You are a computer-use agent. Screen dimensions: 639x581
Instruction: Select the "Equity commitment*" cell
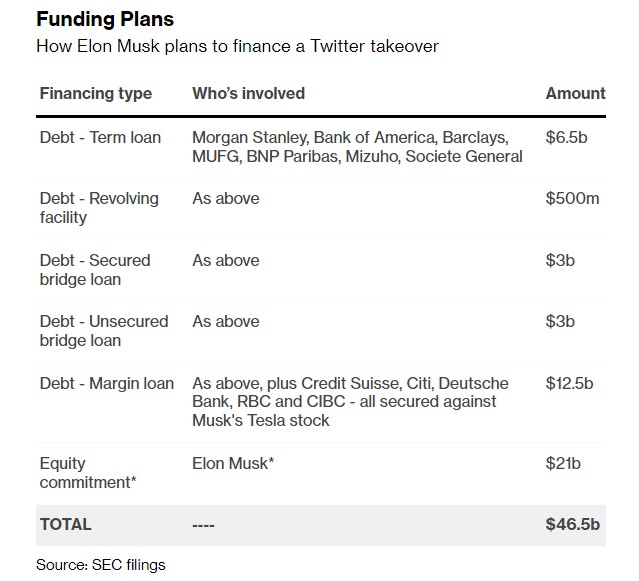click(x=88, y=473)
